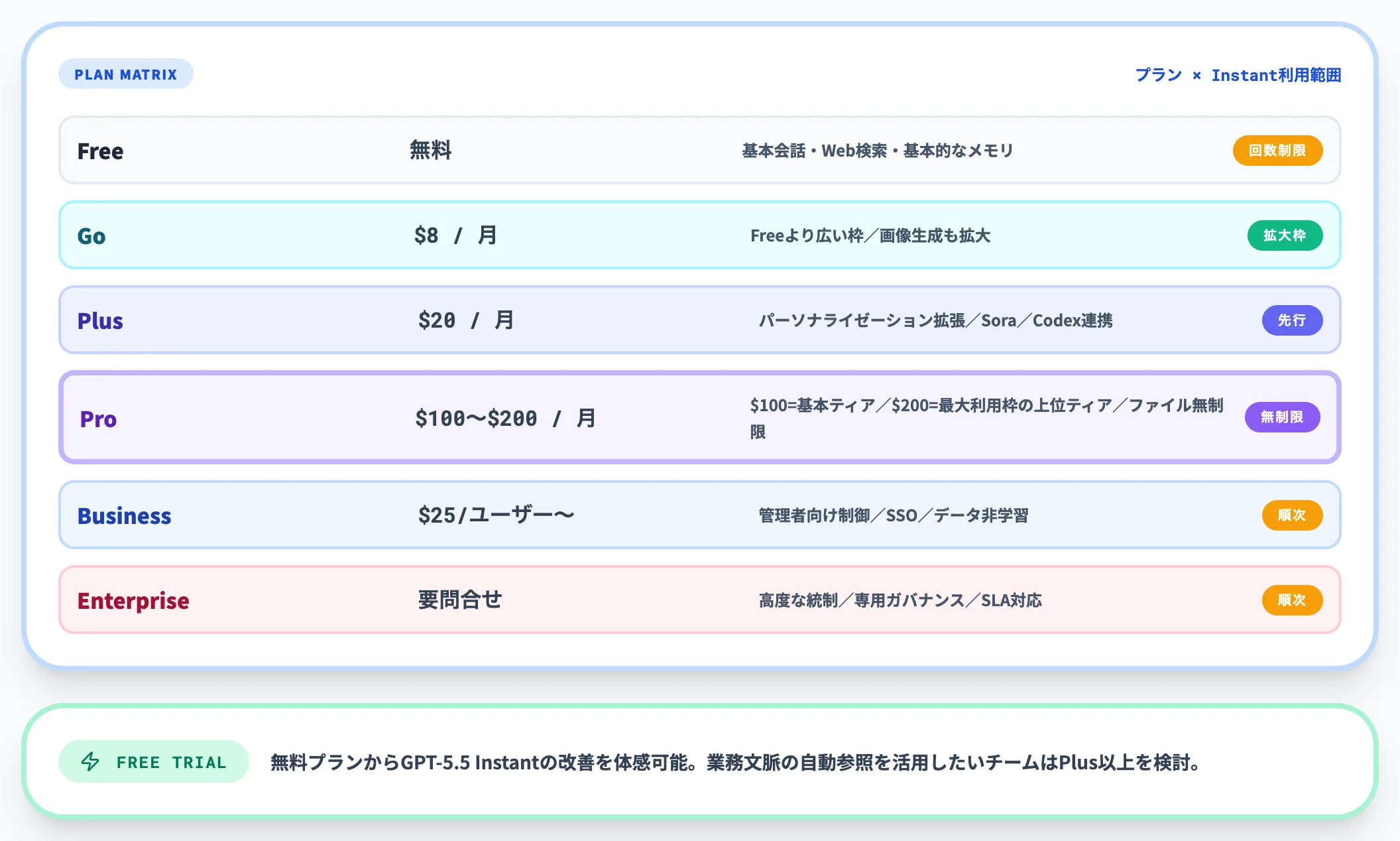The image size is (1400, 841).
Task: Click 基本会話・Web検索・基本的なメモリ description
Action: 878,151
